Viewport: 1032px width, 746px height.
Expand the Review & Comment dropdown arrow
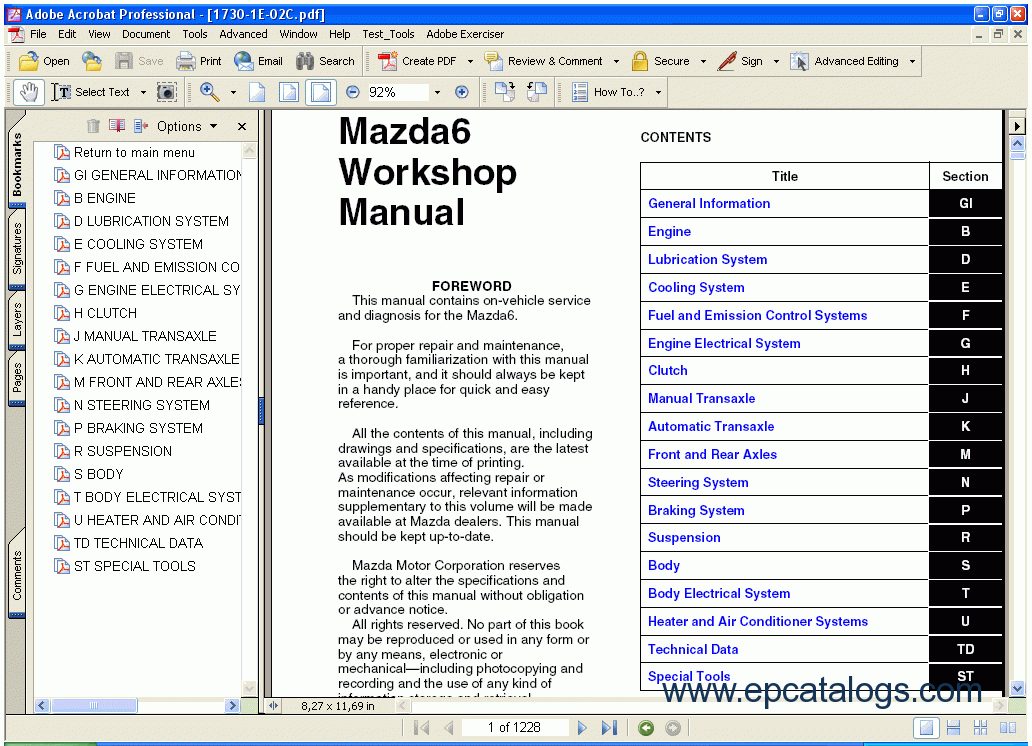tap(616, 61)
